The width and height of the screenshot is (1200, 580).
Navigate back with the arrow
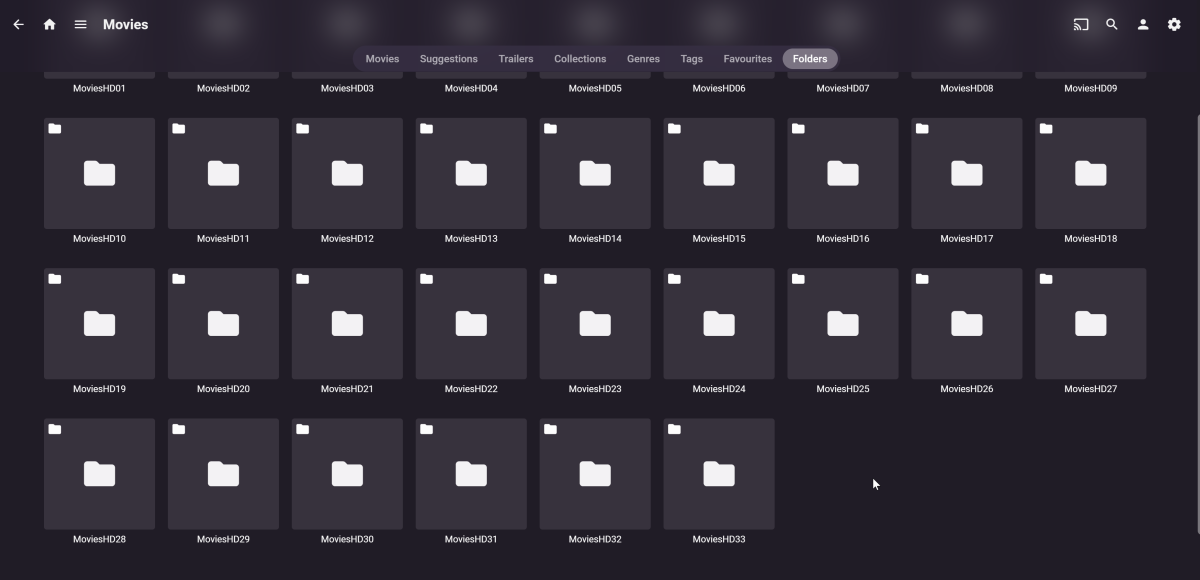[x=17, y=24]
